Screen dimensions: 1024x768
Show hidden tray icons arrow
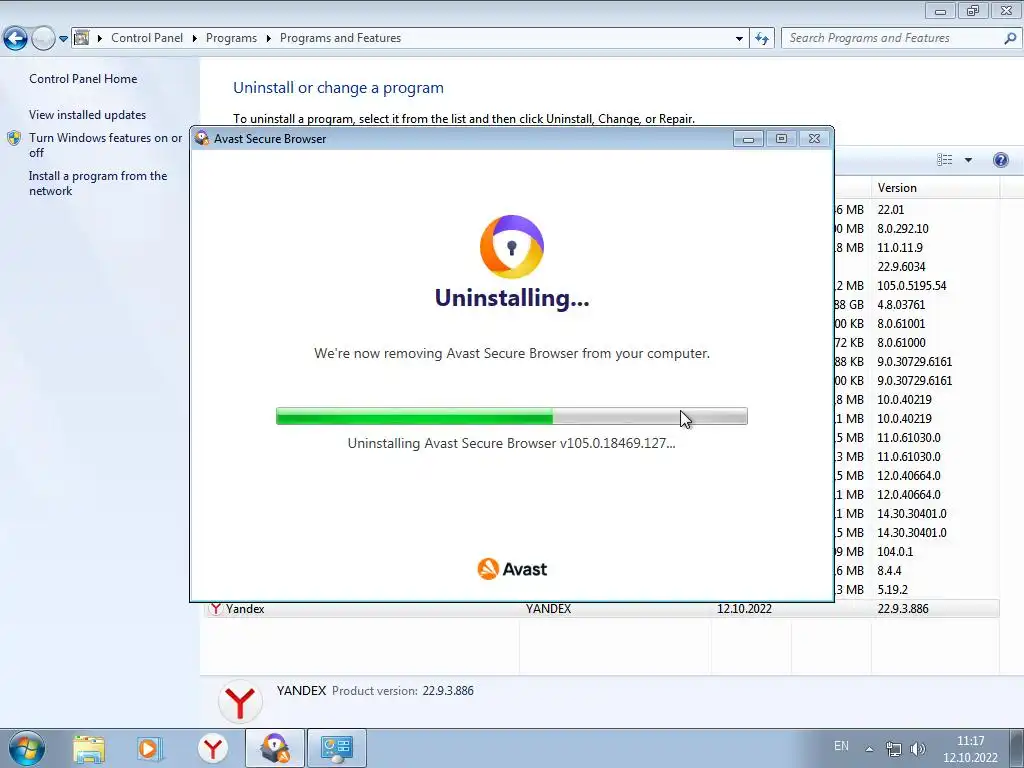(869, 748)
